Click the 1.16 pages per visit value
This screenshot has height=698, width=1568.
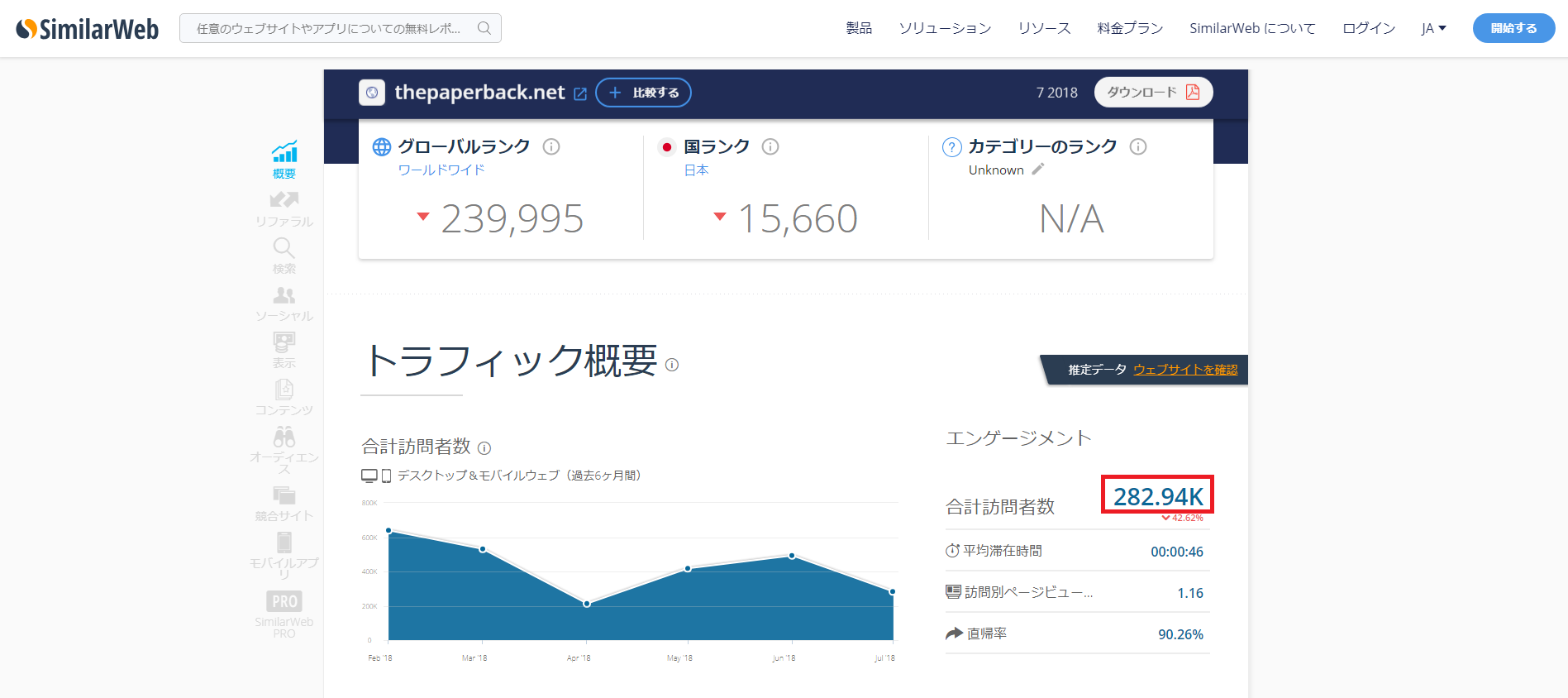pos(1190,593)
